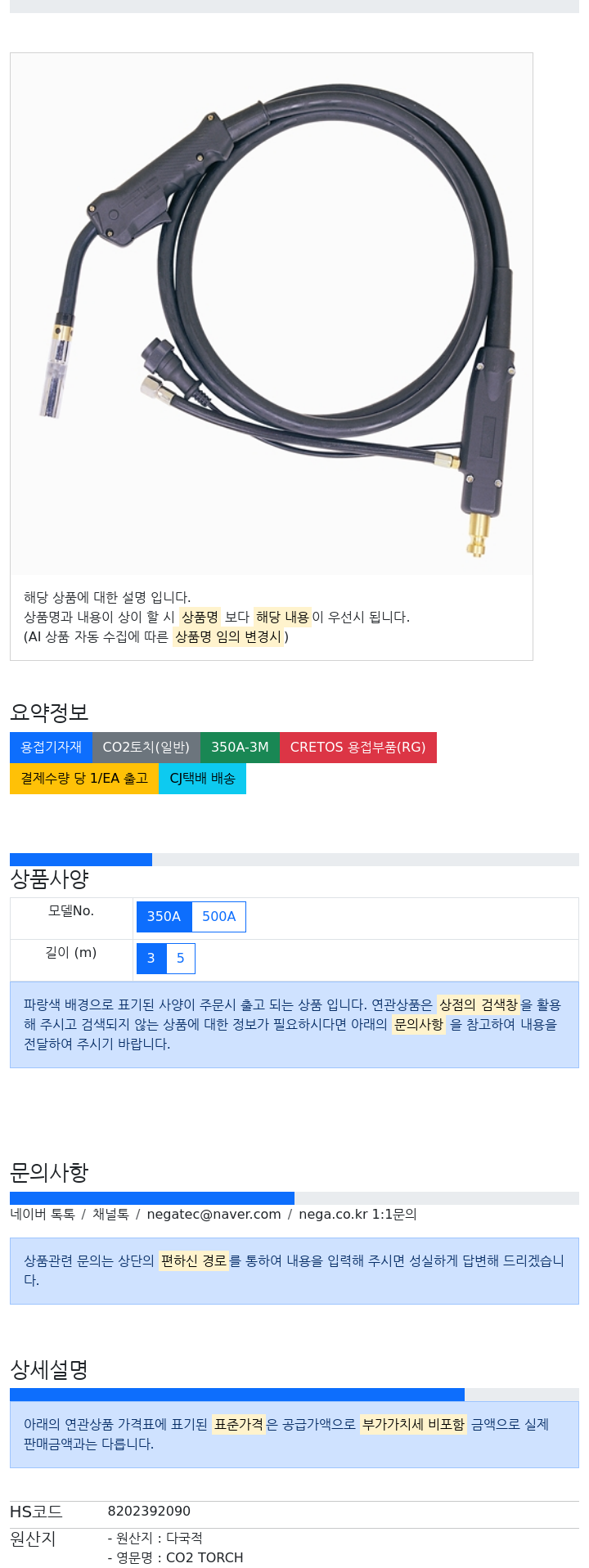The width and height of the screenshot is (589, 1568).
Task: Click the 상세설명 section progress bar
Action: [237, 1395]
